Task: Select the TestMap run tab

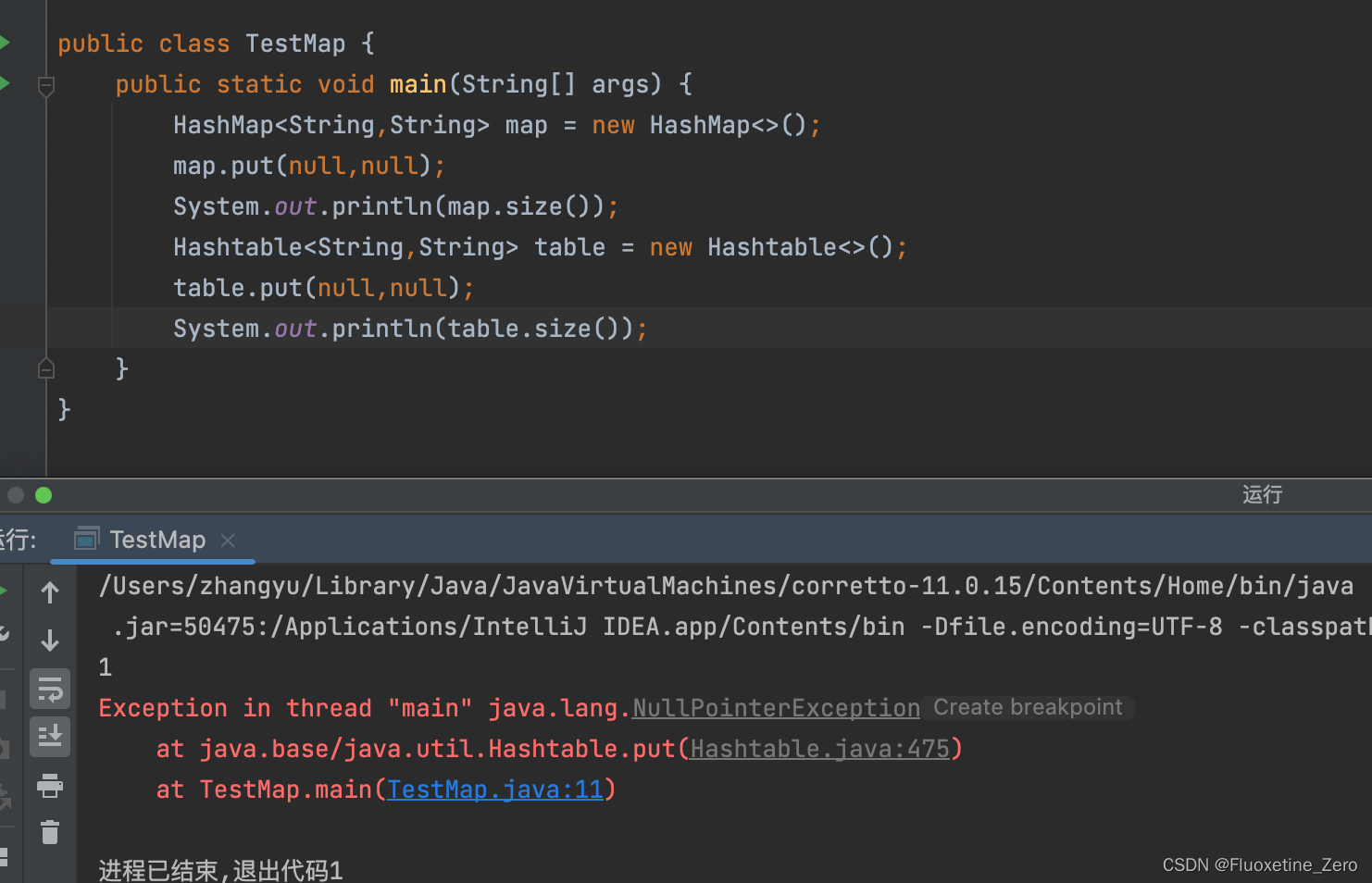Action: (152, 540)
